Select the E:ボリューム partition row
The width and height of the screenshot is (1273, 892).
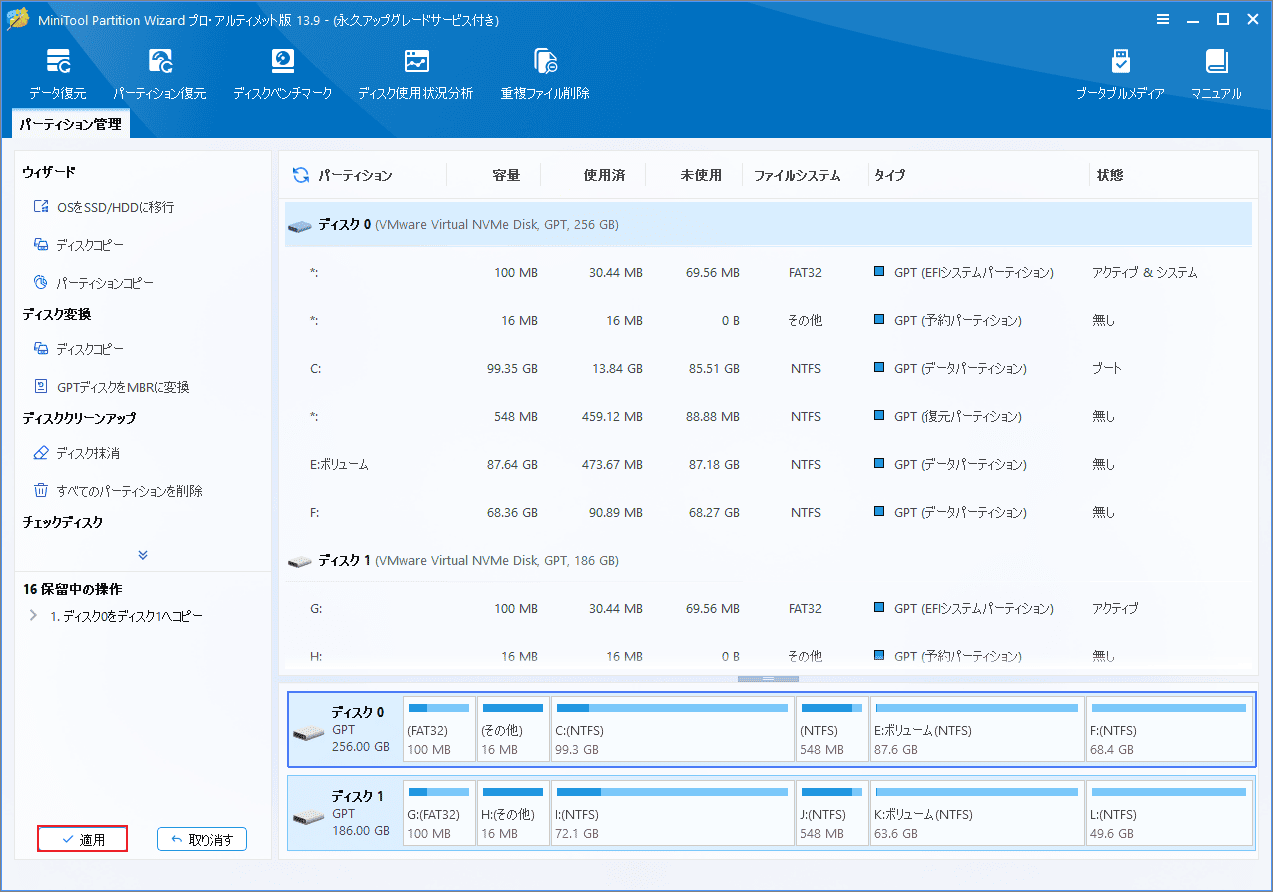[768, 465]
